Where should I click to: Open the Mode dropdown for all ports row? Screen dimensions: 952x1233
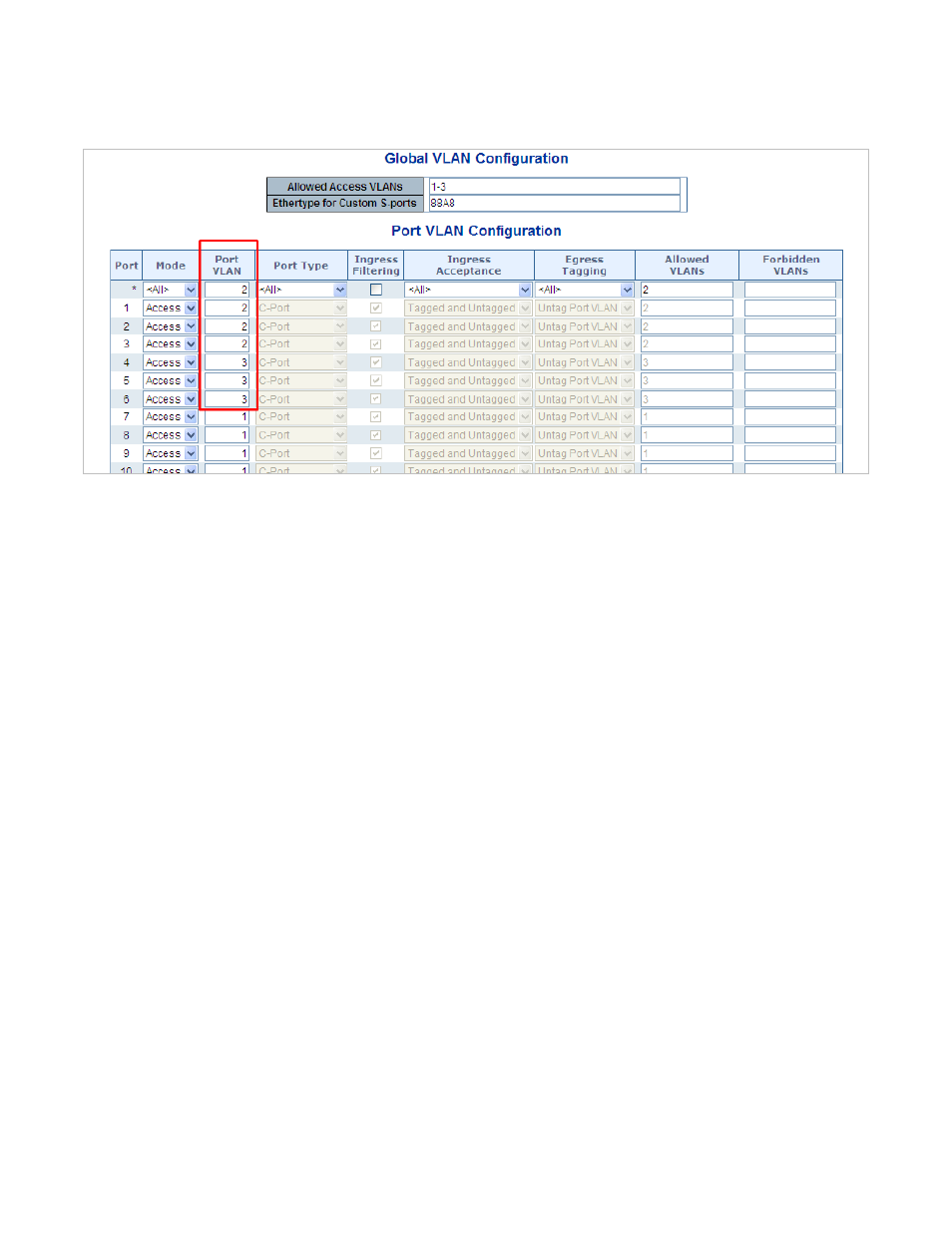[x=171, y=290]
